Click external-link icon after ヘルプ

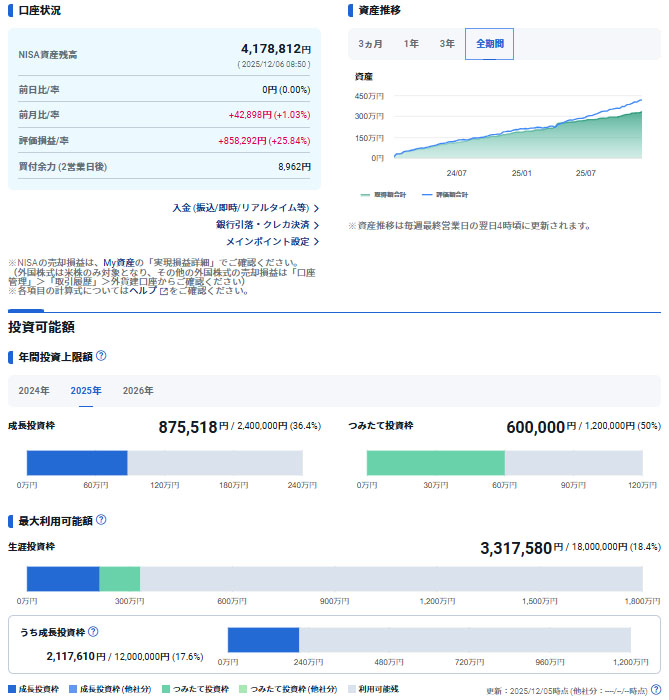(163, 291)
